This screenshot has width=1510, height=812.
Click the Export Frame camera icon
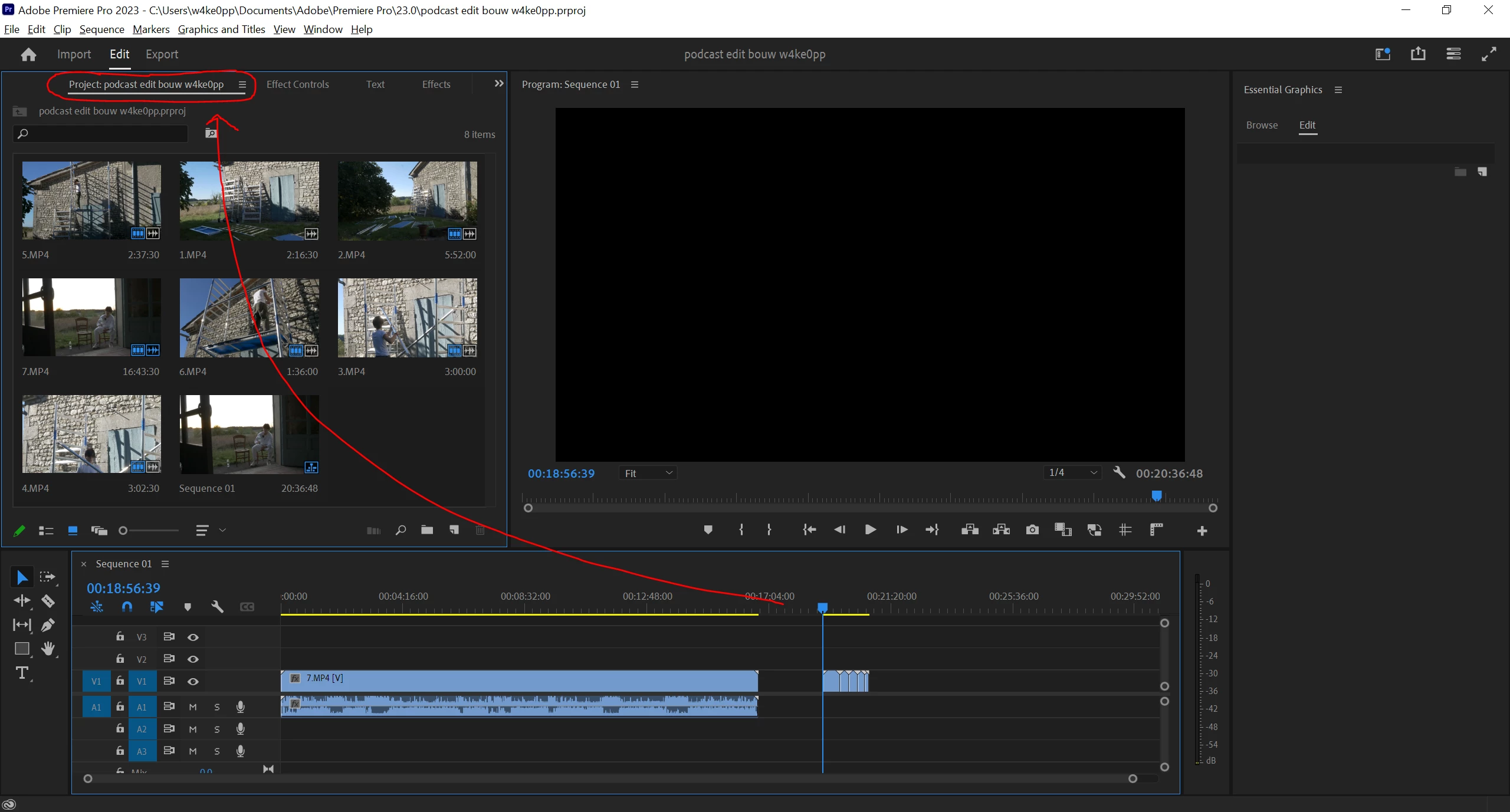point(1032,530)
